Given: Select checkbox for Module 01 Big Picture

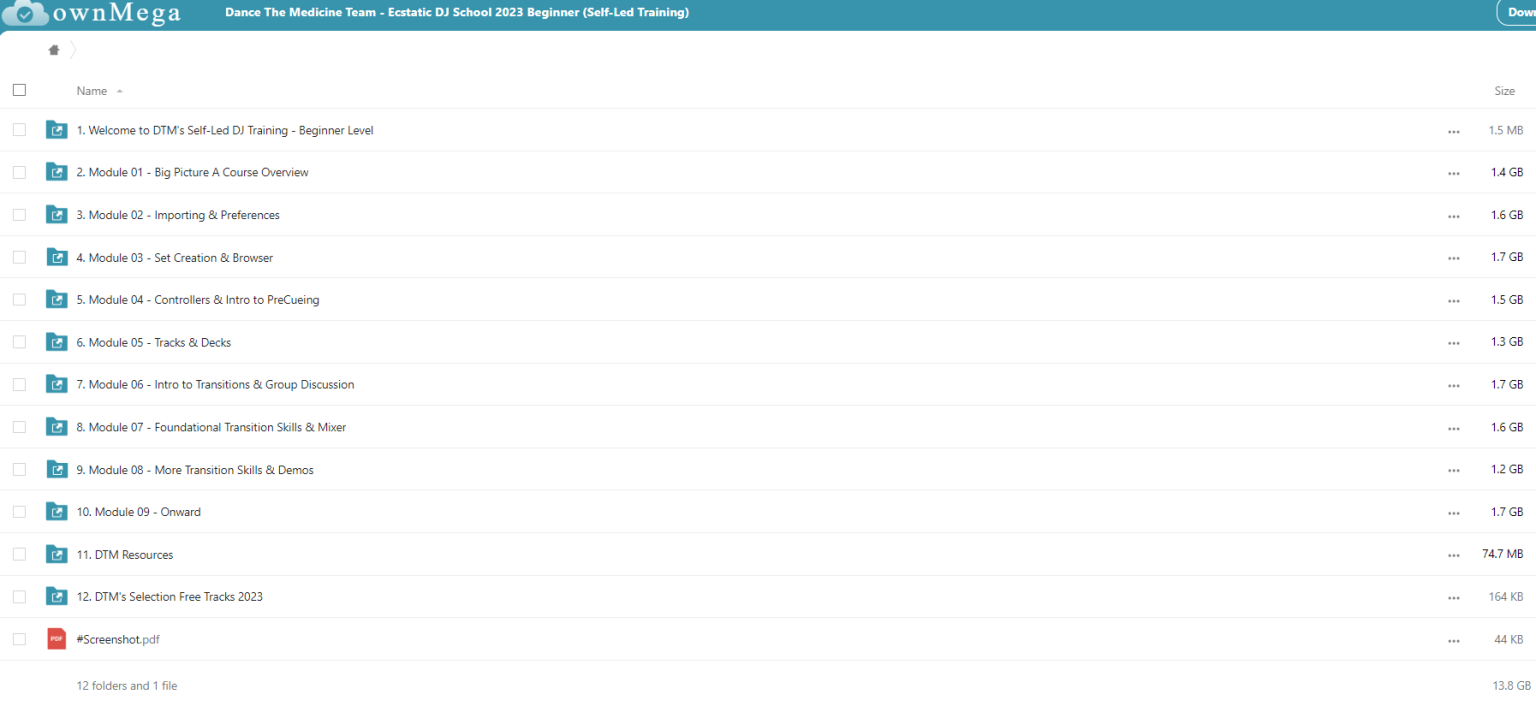Looking at the screenshot, I should pyautogui.click(x=19, y=172).
